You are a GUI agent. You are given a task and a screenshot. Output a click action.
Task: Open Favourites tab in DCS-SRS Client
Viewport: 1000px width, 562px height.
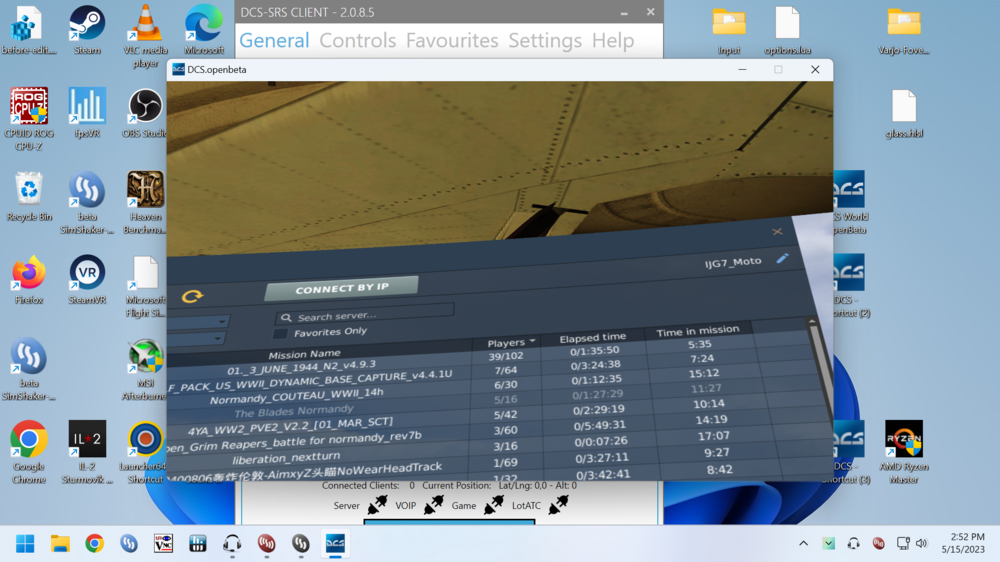coord(452,40)
